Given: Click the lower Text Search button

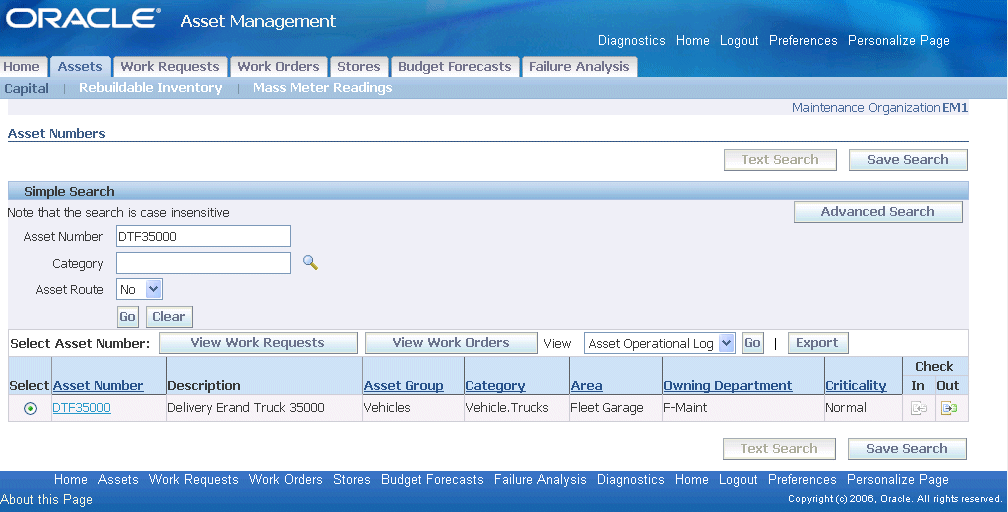Looking at the screenshot, I should [779, 448].
